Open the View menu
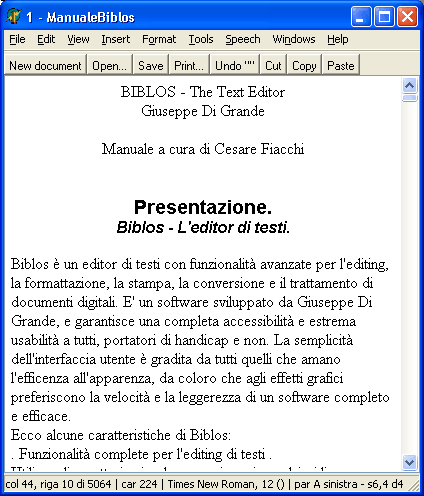The height and width of the screenshot is (496, 424). click(x=78, y=39)
